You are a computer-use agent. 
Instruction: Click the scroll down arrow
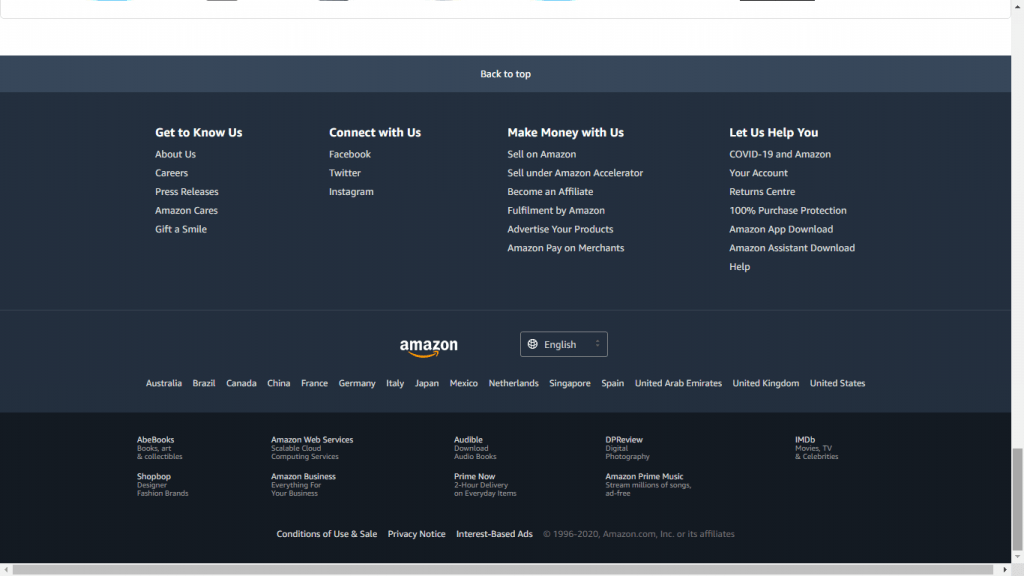[1017, 557]
